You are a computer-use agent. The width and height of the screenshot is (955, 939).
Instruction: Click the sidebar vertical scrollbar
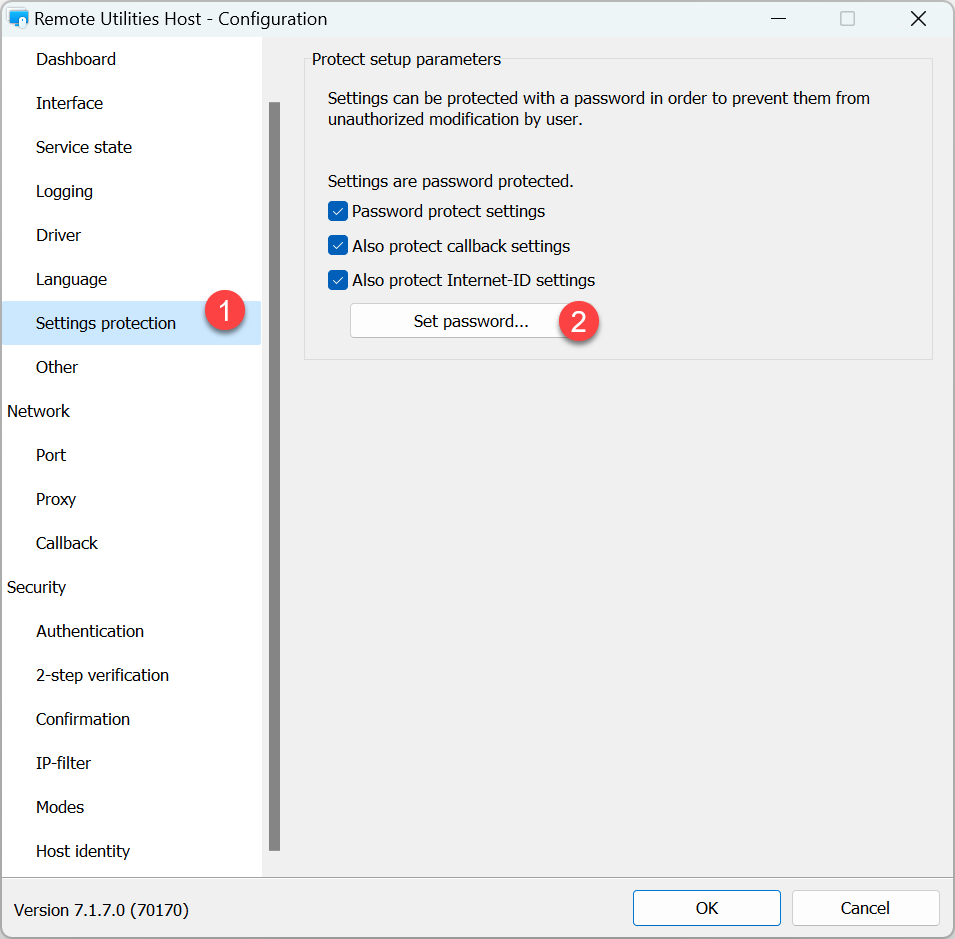pos(274,475)
